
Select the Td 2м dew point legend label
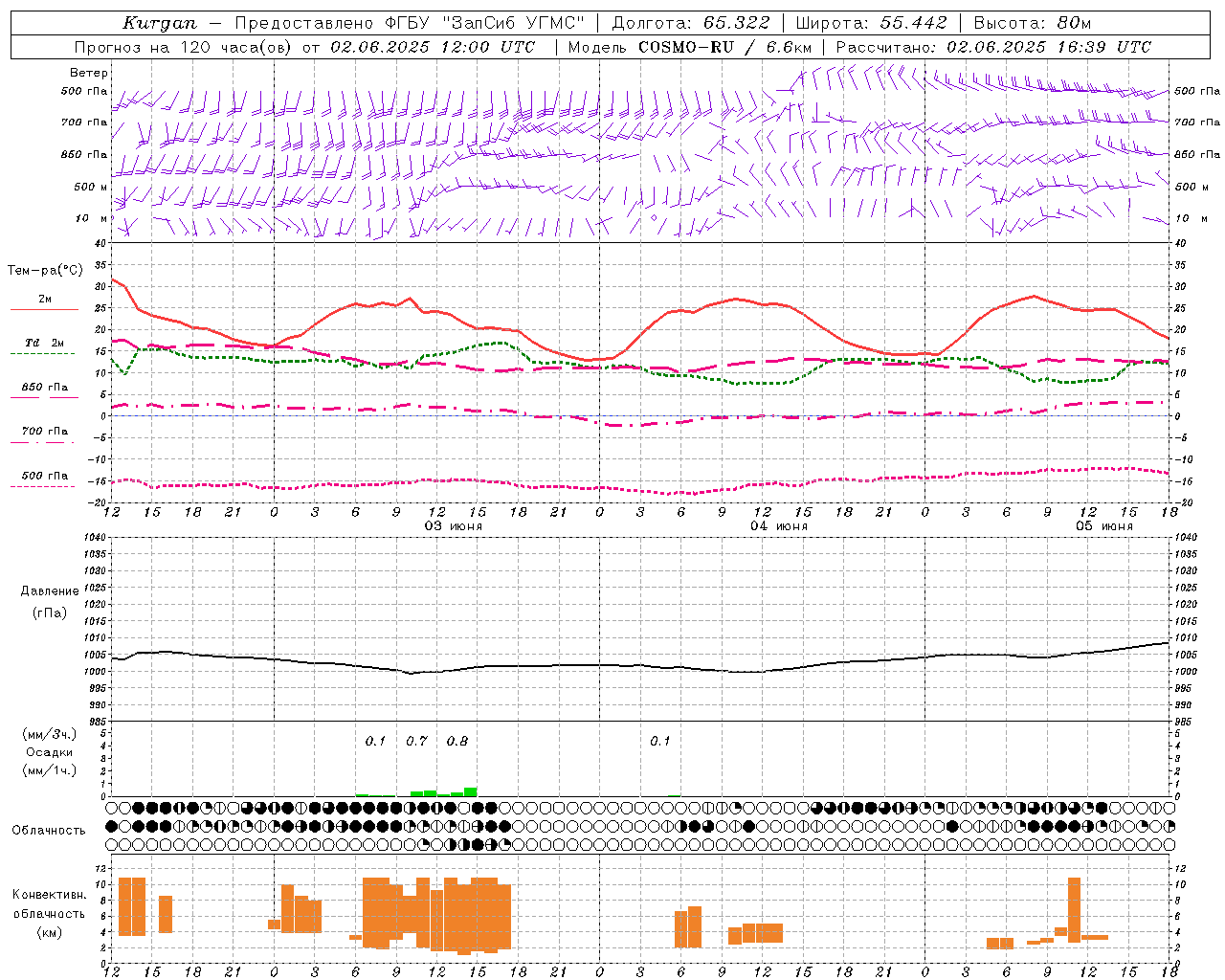[45, 343]
